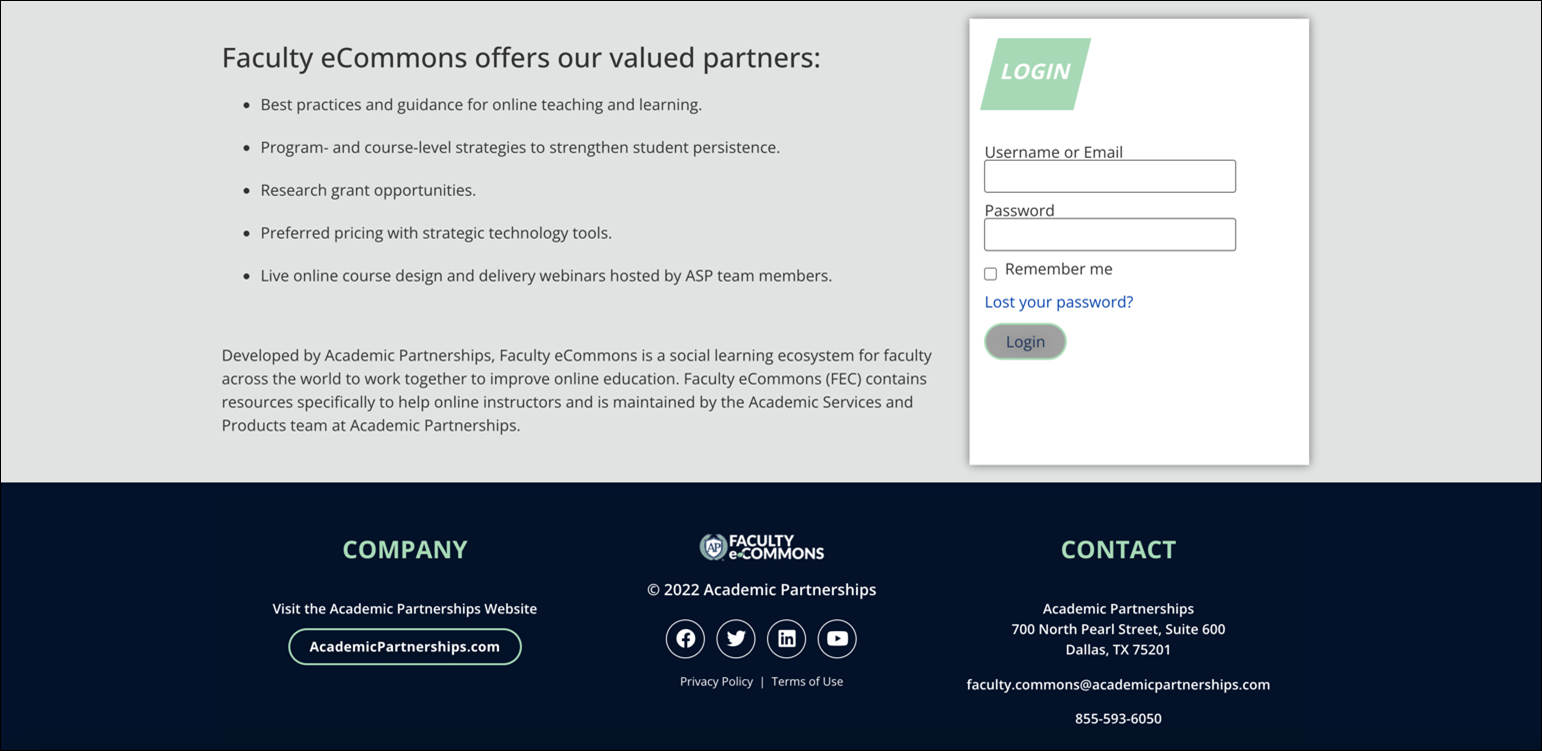
Task: Click the Twitter bird icon
Action: tap(736, 639)
